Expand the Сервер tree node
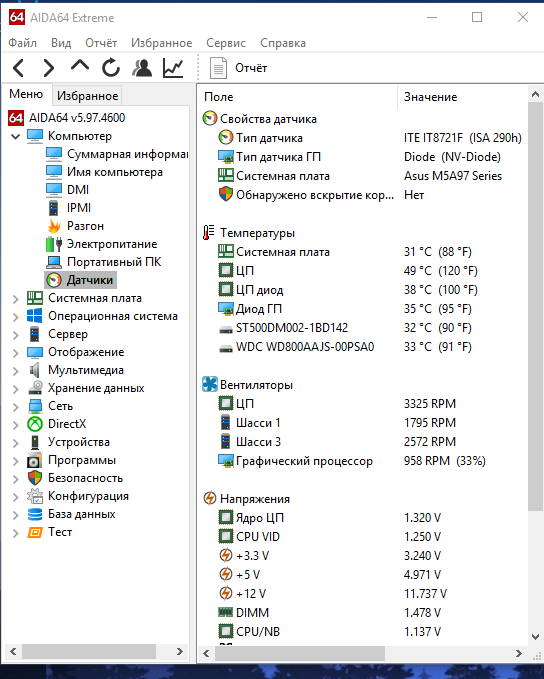This screenshot has height=679, width=544. pyautogui.click(x=16, y=335)
